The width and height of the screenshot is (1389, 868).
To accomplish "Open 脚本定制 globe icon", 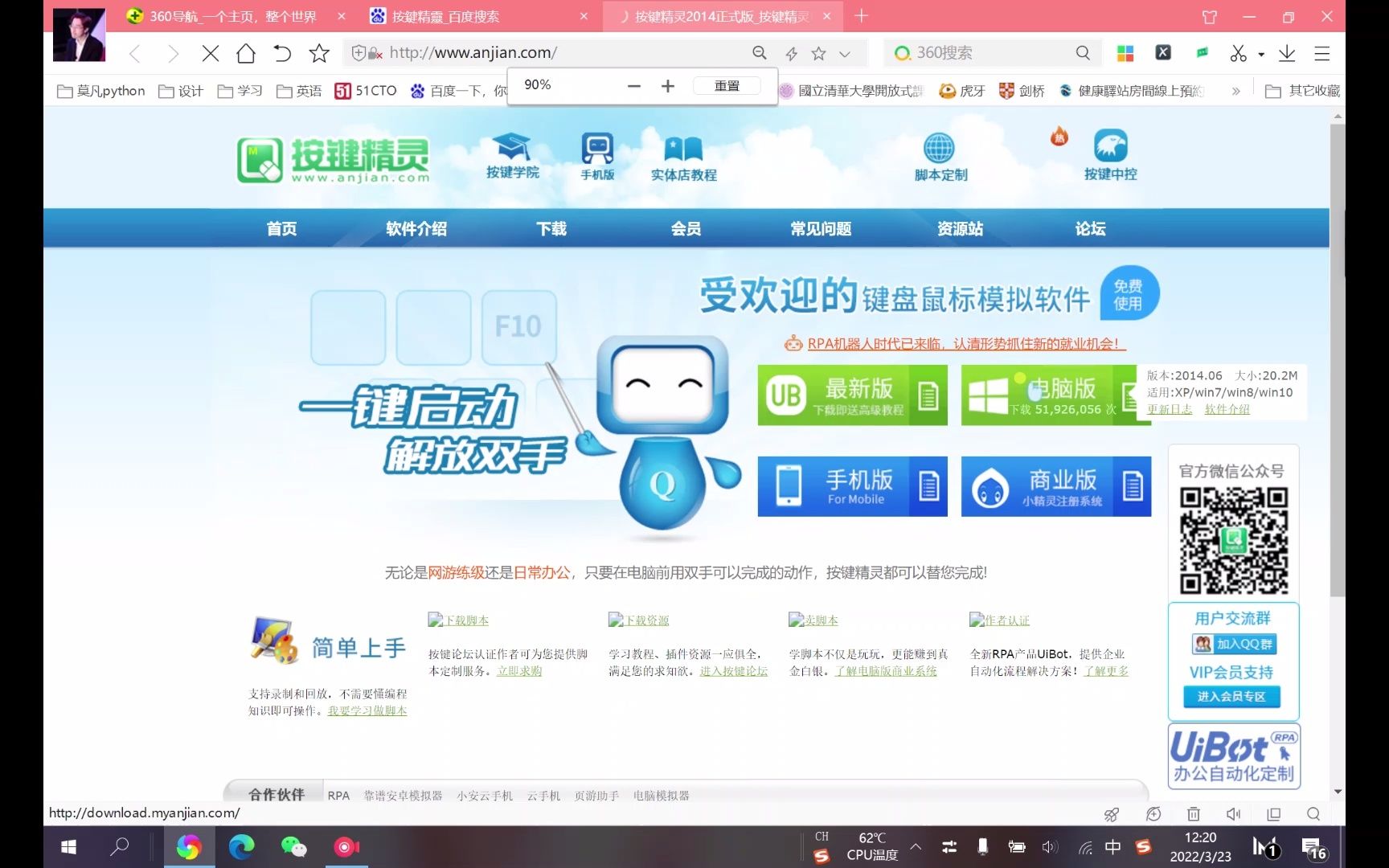I will (940, 158).
